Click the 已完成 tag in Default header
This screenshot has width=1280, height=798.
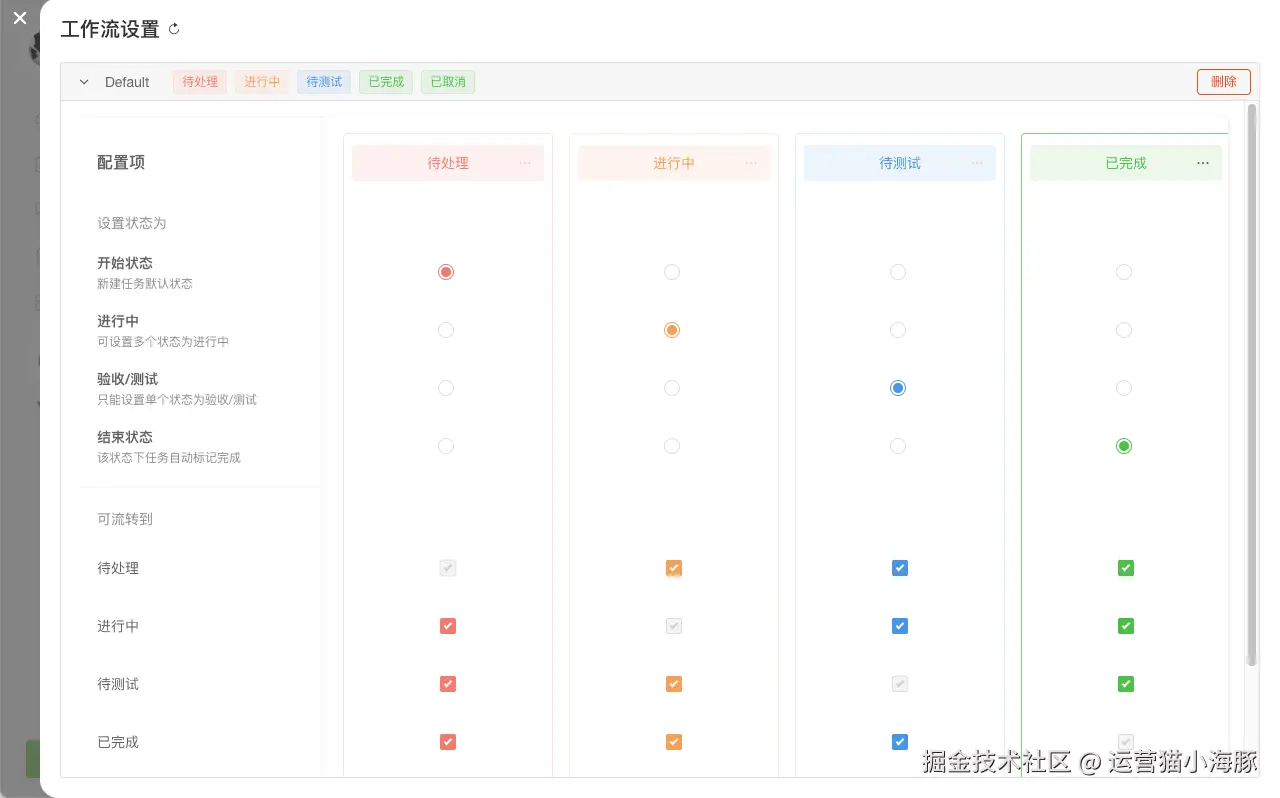pyautogui.click(x=386, y=82)
